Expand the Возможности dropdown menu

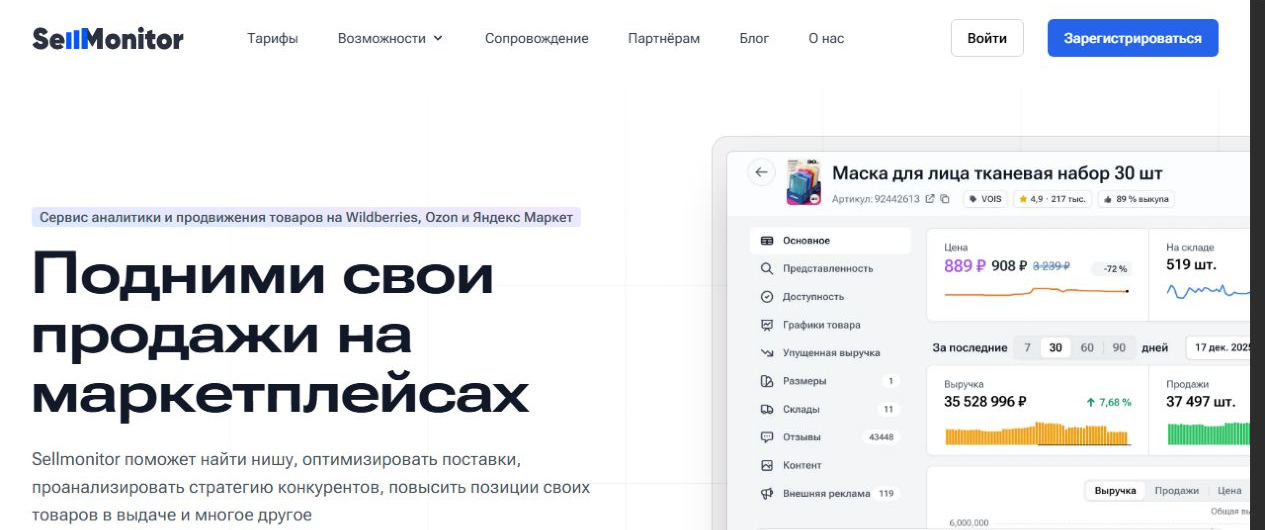click(x=390, y=39)
